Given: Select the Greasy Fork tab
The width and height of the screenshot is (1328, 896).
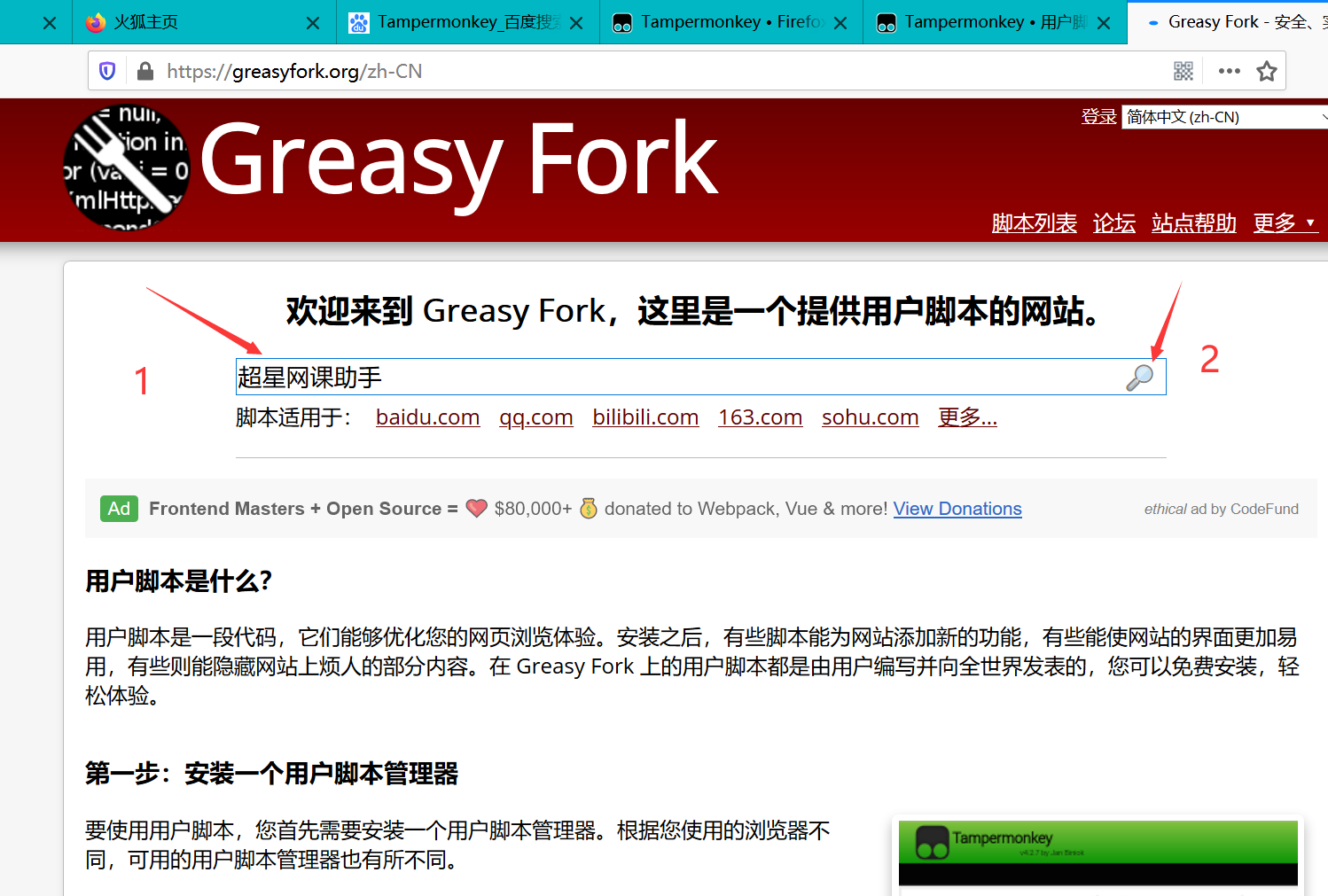Looking at the screenshot, I should [x=1228, y=22].
